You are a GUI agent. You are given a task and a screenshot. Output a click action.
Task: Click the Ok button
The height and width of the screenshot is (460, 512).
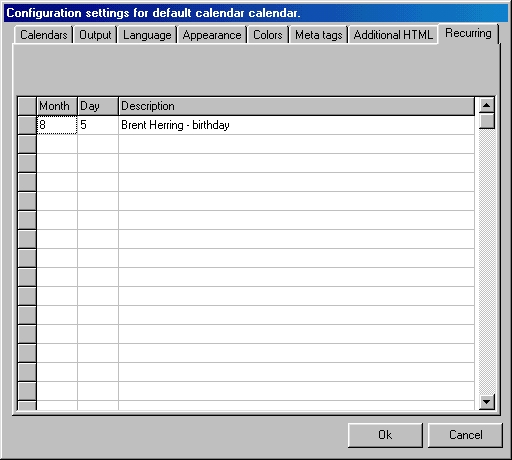(x=385, y=435)
